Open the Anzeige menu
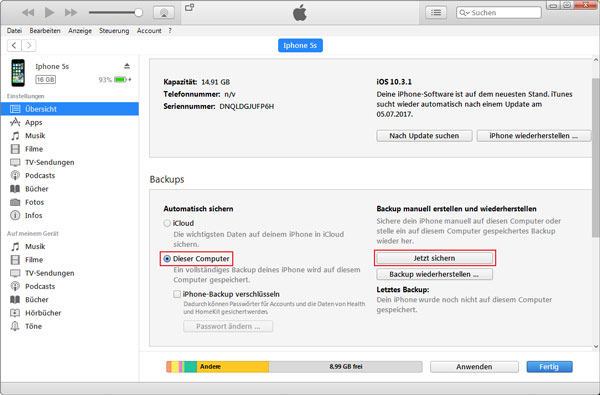 (x=80, y=31)
